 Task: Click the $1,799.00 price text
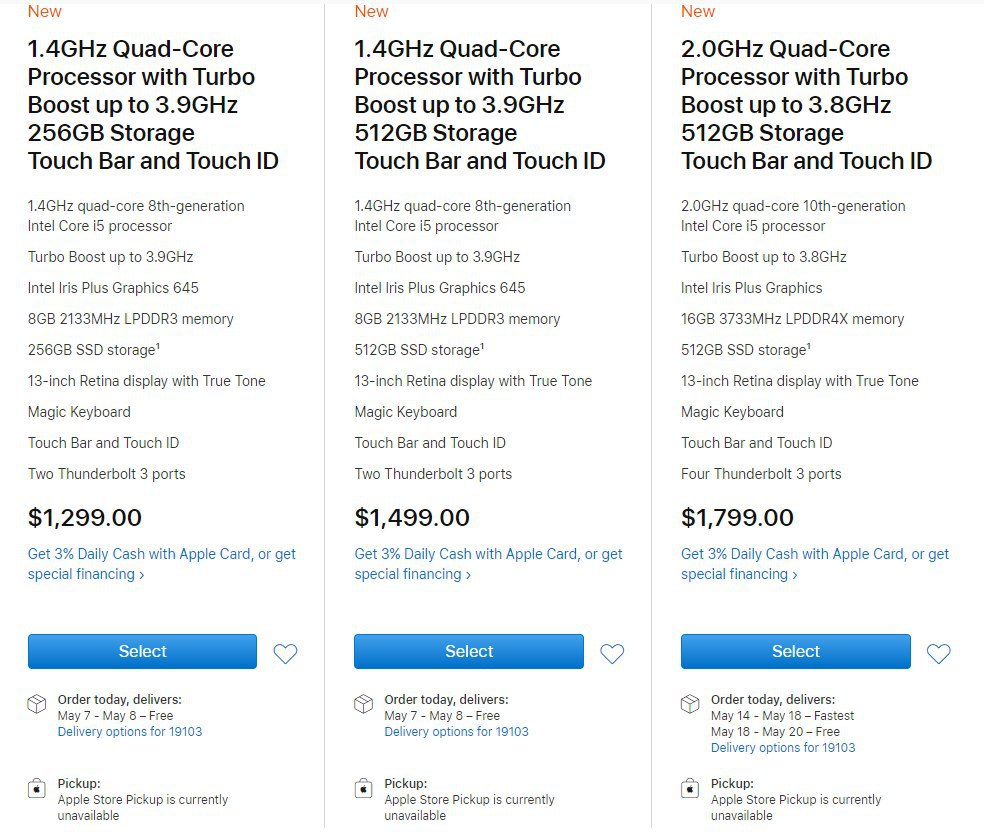(737, 518)
